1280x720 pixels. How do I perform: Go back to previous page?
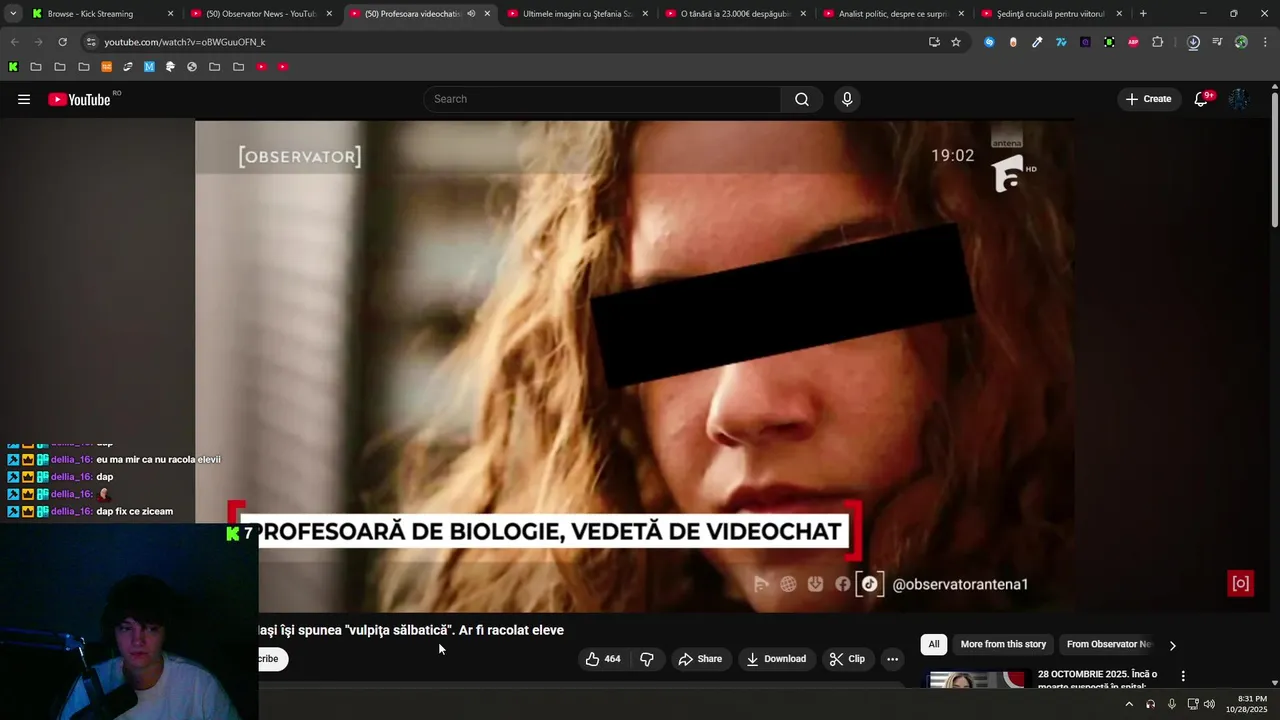[x=14, y=42]
